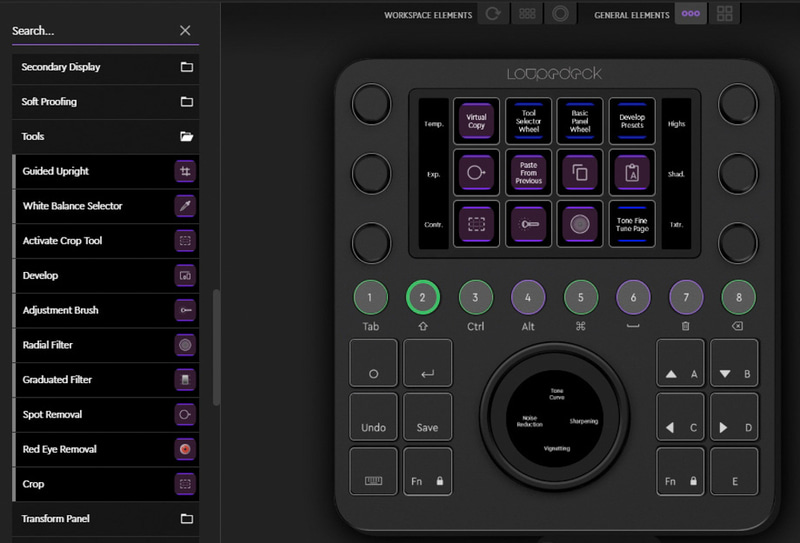The width and height of the screenshot is (800, 543).
Task: Click Noise Reduction on the wheel
Action: pos(530,421)
